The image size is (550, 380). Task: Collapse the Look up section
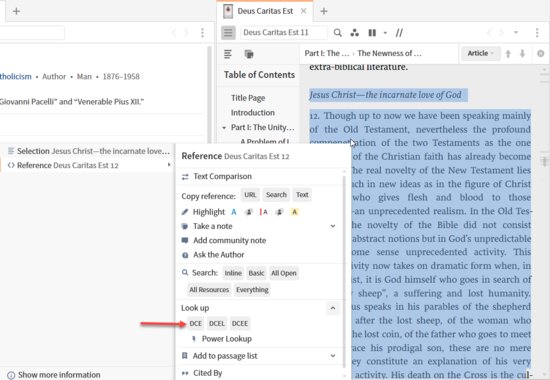pyautogui.click(x=333, y=308)
